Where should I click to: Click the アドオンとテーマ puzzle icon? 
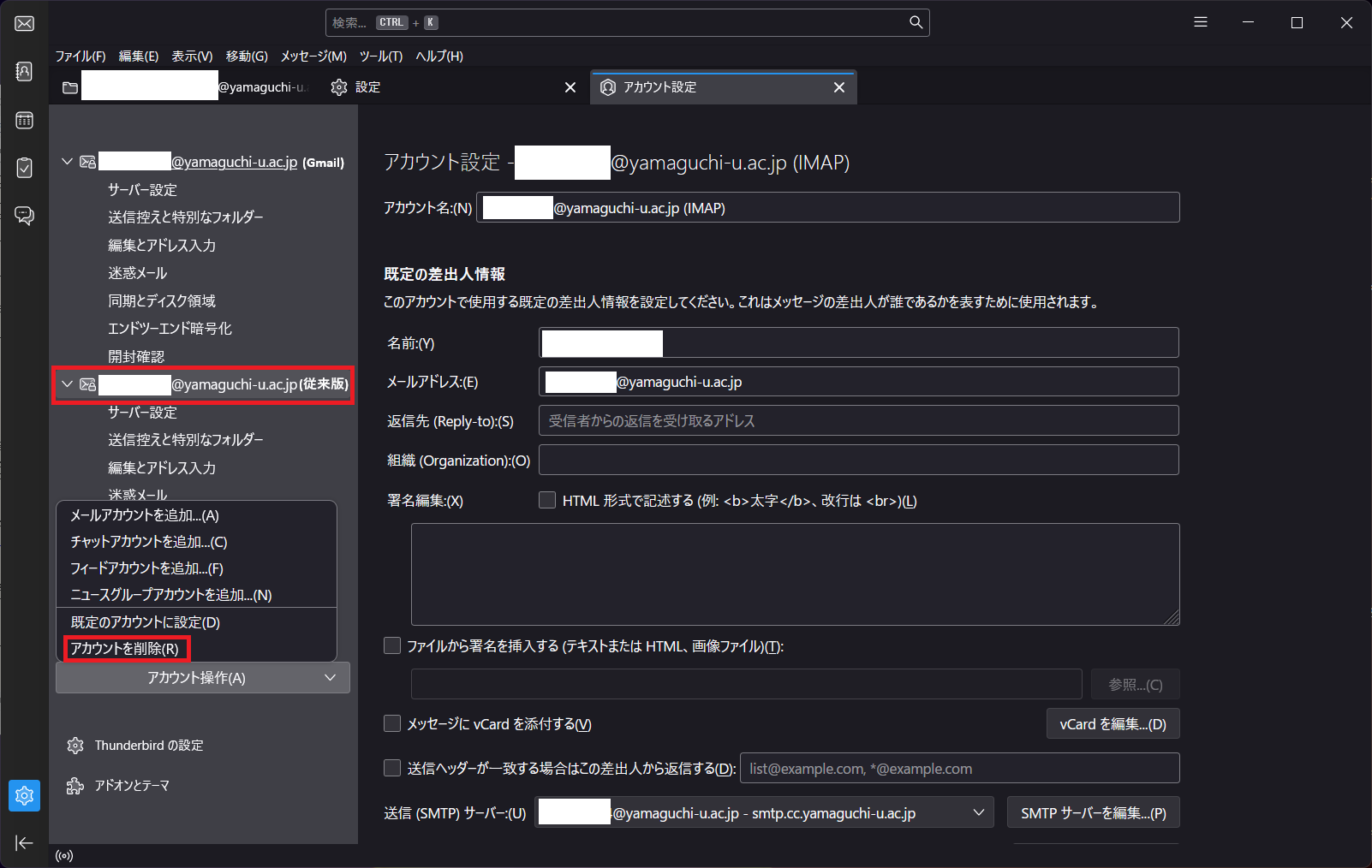[x=75, y=786]
